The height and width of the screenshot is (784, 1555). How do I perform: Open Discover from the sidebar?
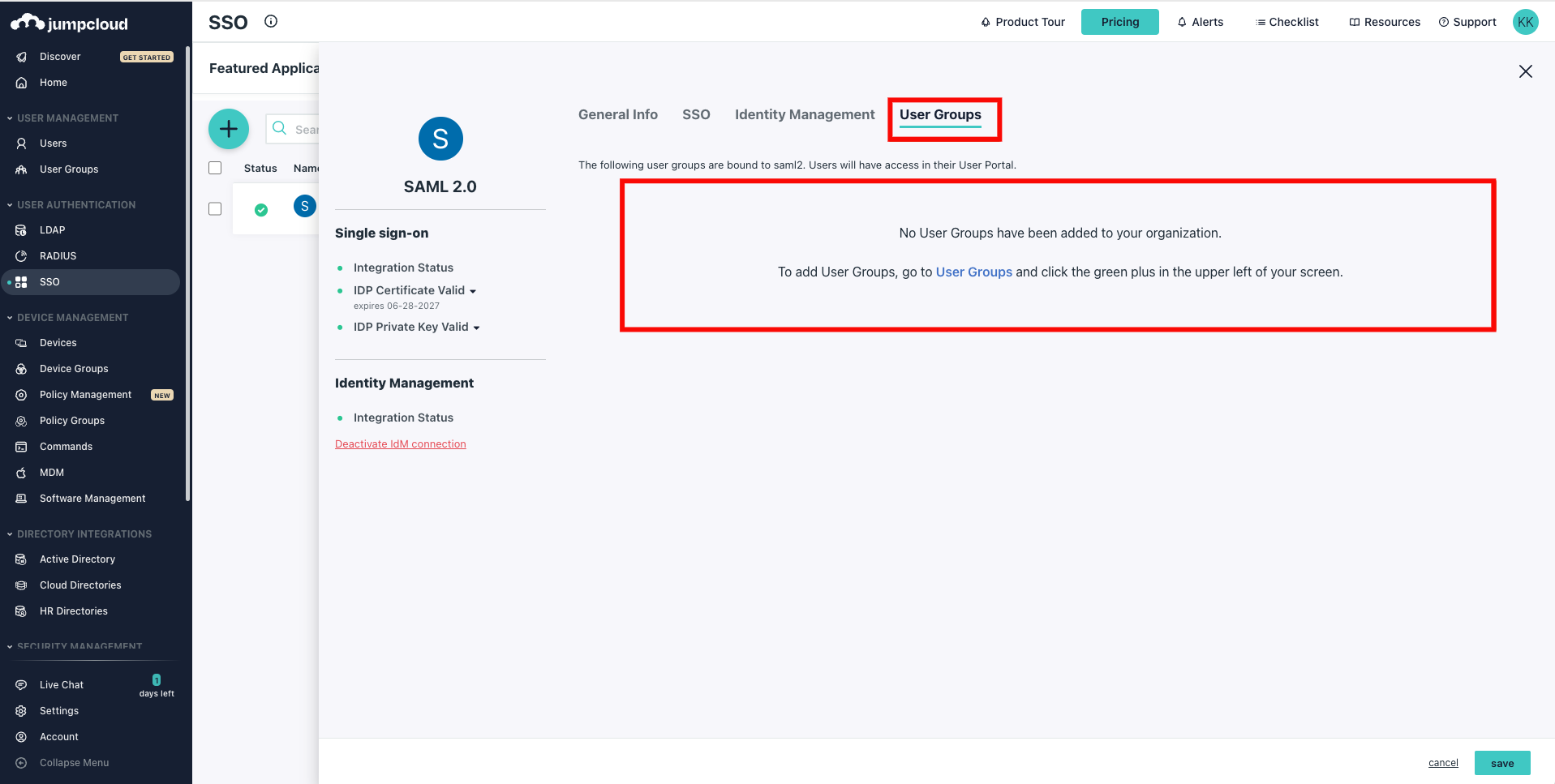[x=60, y=57]
